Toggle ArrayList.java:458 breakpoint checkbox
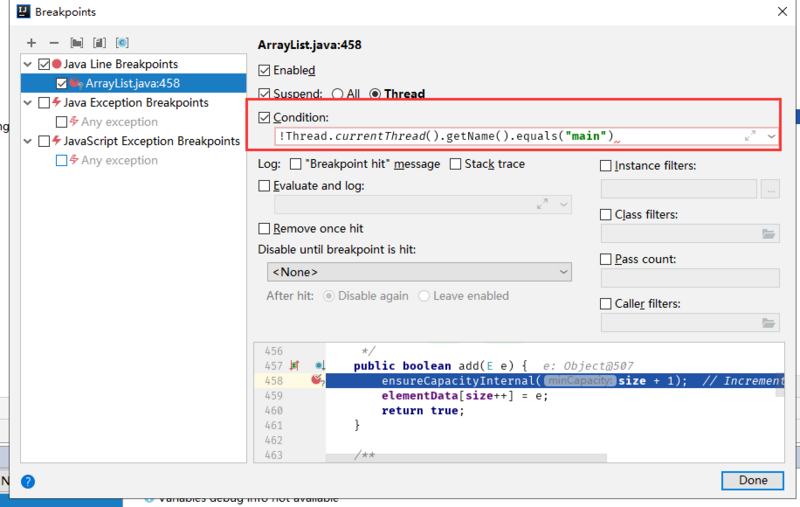The height and width of the screenshot is (507, 800). (61, 83)
